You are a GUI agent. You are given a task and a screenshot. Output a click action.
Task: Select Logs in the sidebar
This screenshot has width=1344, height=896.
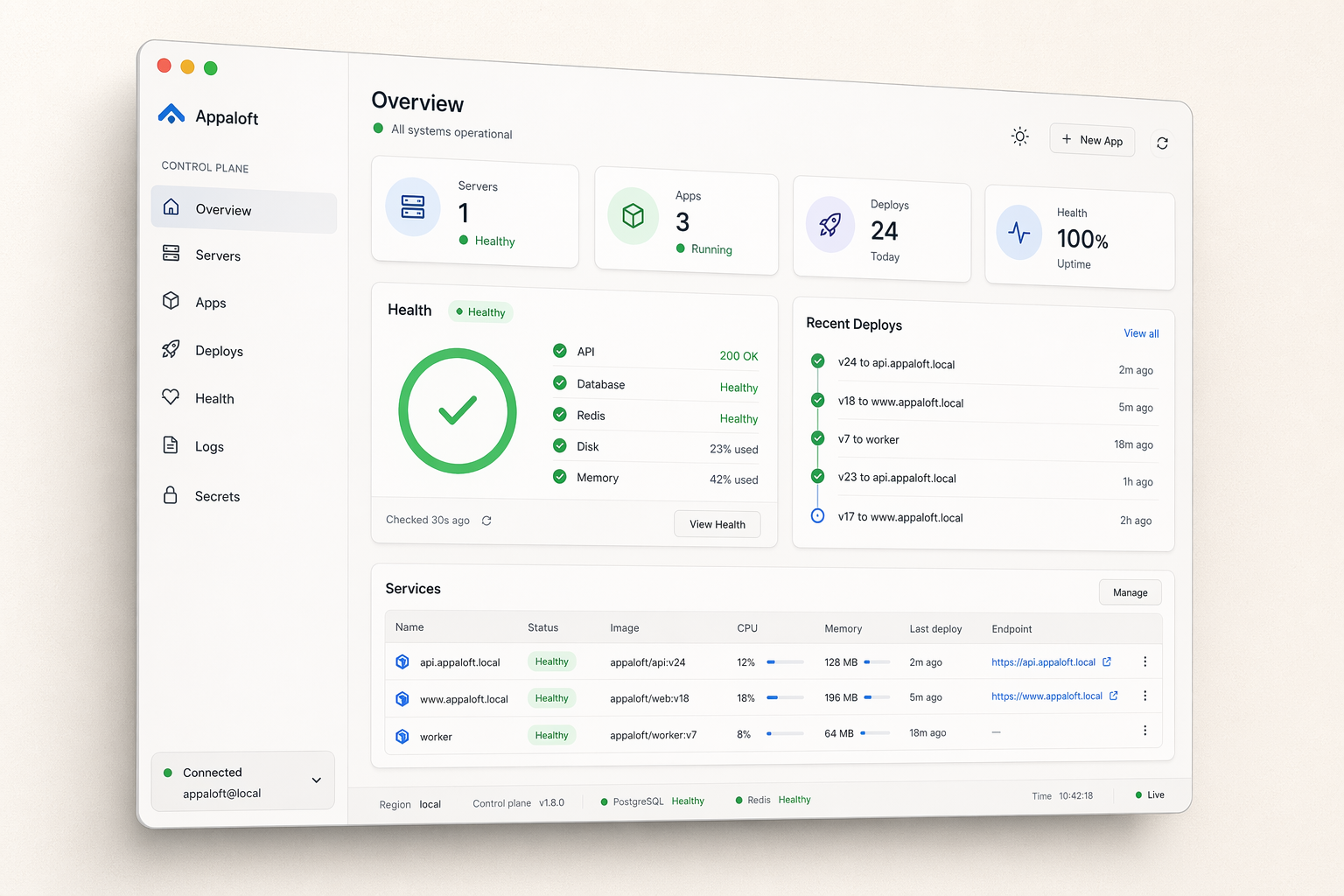[x=208, y=446]
